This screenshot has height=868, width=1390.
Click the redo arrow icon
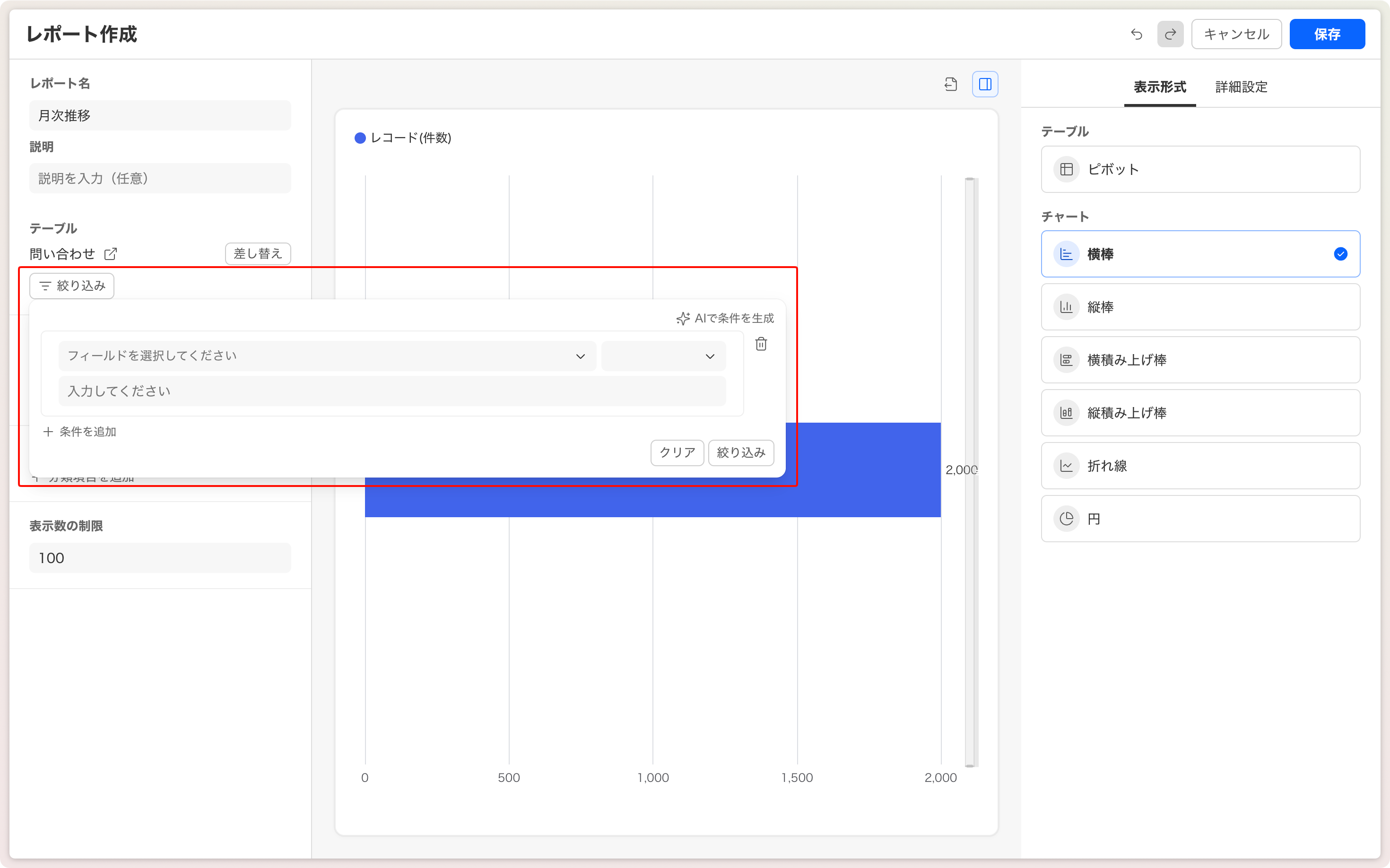[x=1170, y=35]
